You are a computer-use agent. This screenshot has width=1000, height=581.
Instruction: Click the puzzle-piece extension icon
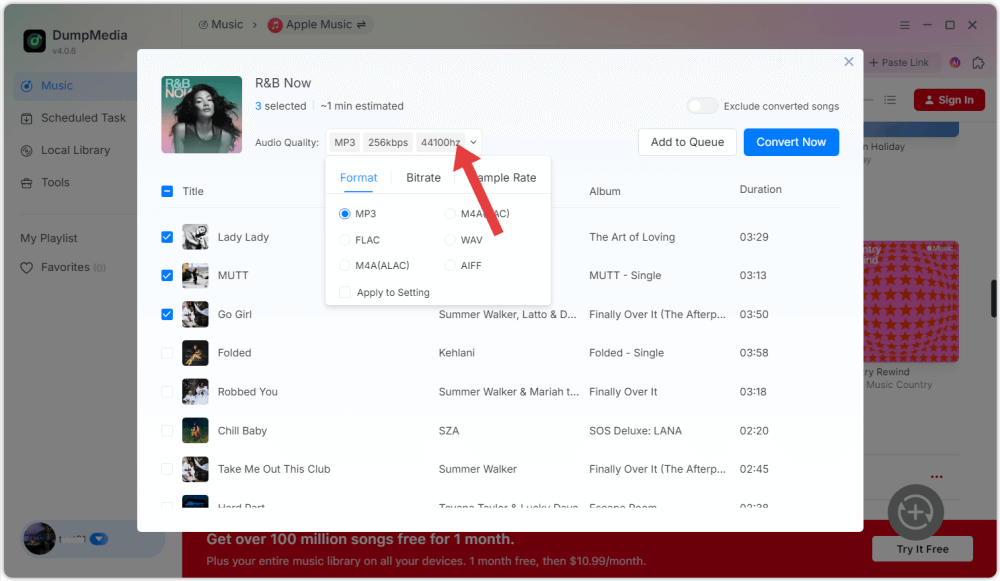(x=977, y=62)
